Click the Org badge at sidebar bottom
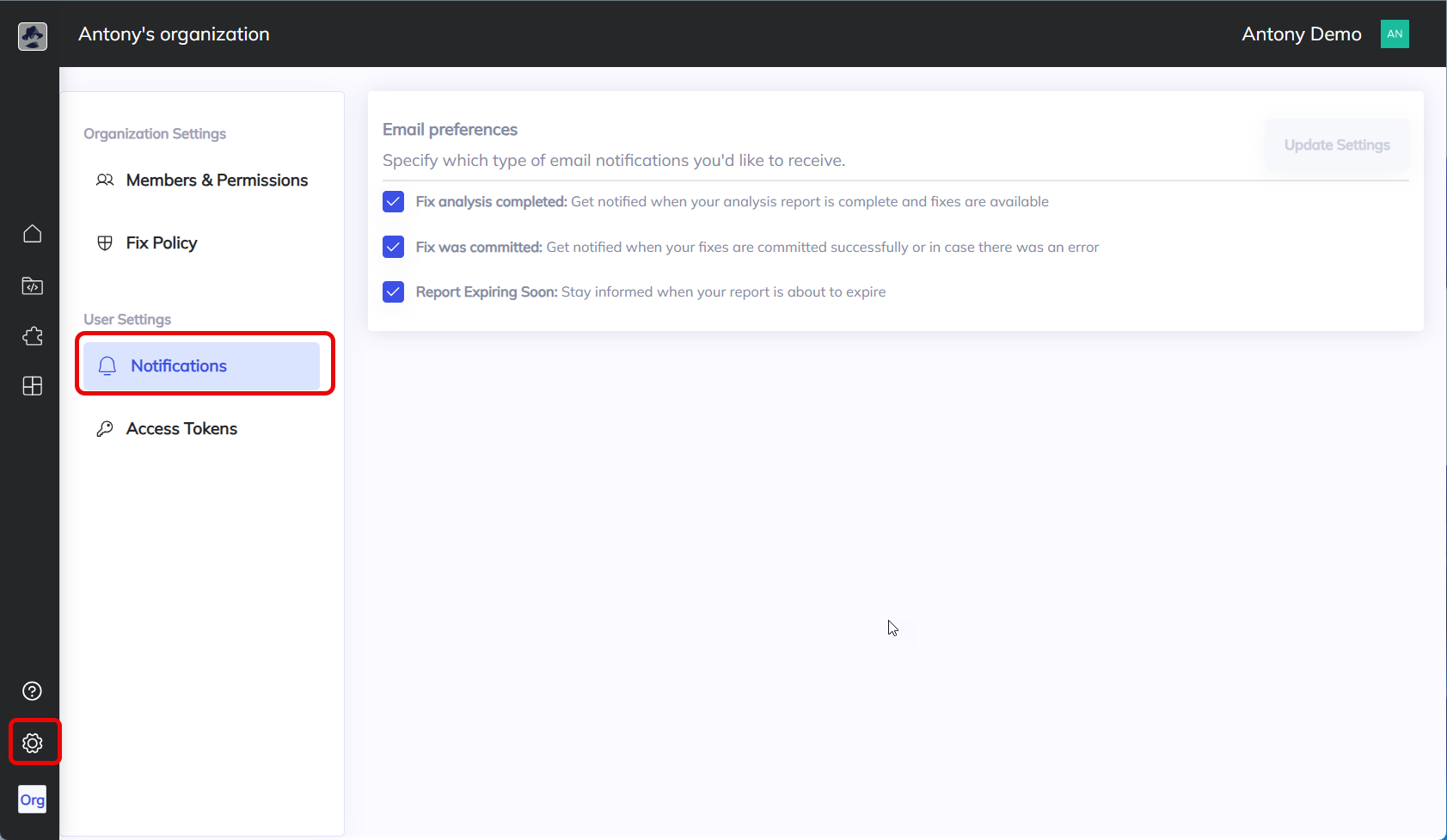The image size is (1447, 840). 33,800
